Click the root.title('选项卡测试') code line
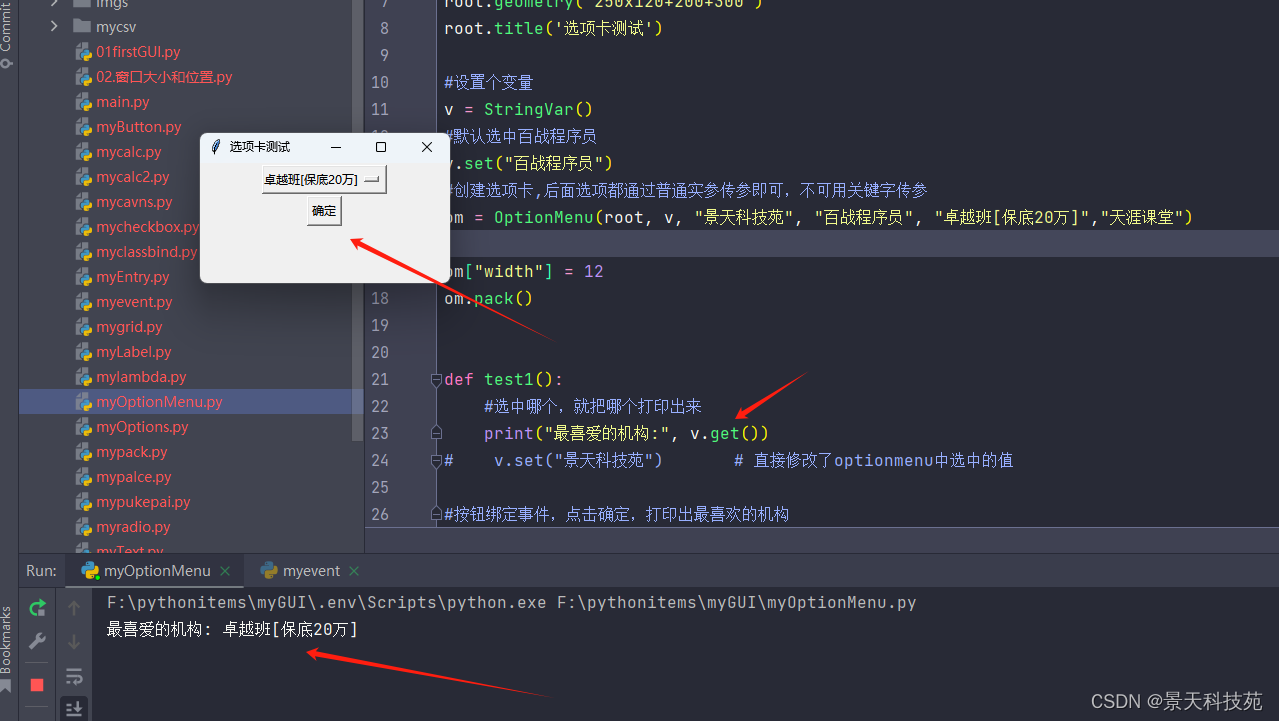Image resolution: width=1279 pixels, height=721 pixels. coord(553,28)
